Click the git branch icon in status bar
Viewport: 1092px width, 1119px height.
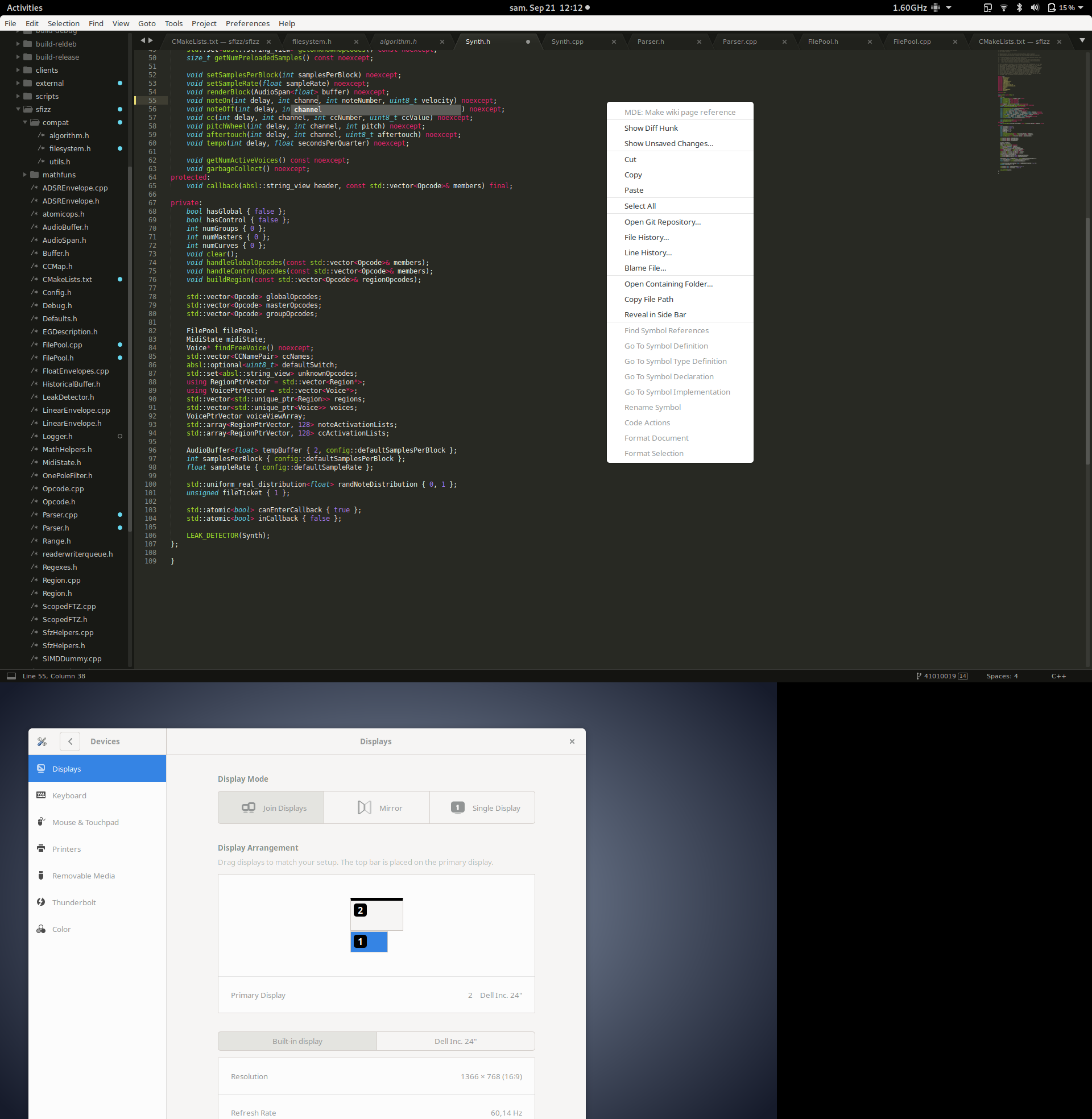[x=918, y=676]
